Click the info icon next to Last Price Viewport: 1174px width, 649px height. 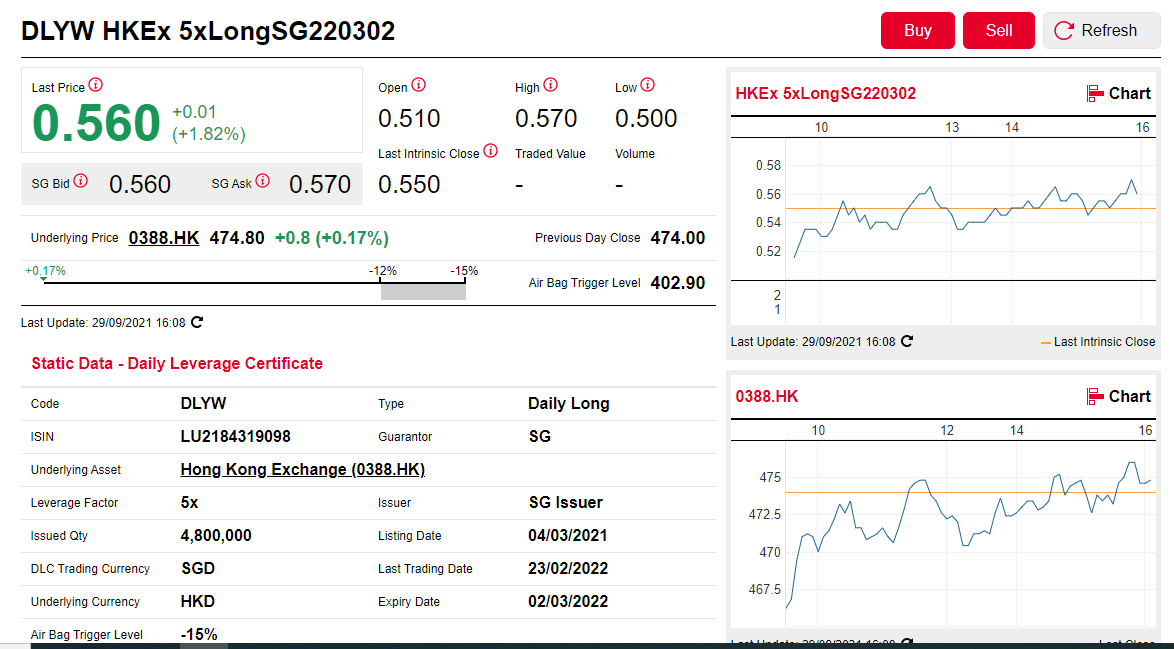coord(96,85)
